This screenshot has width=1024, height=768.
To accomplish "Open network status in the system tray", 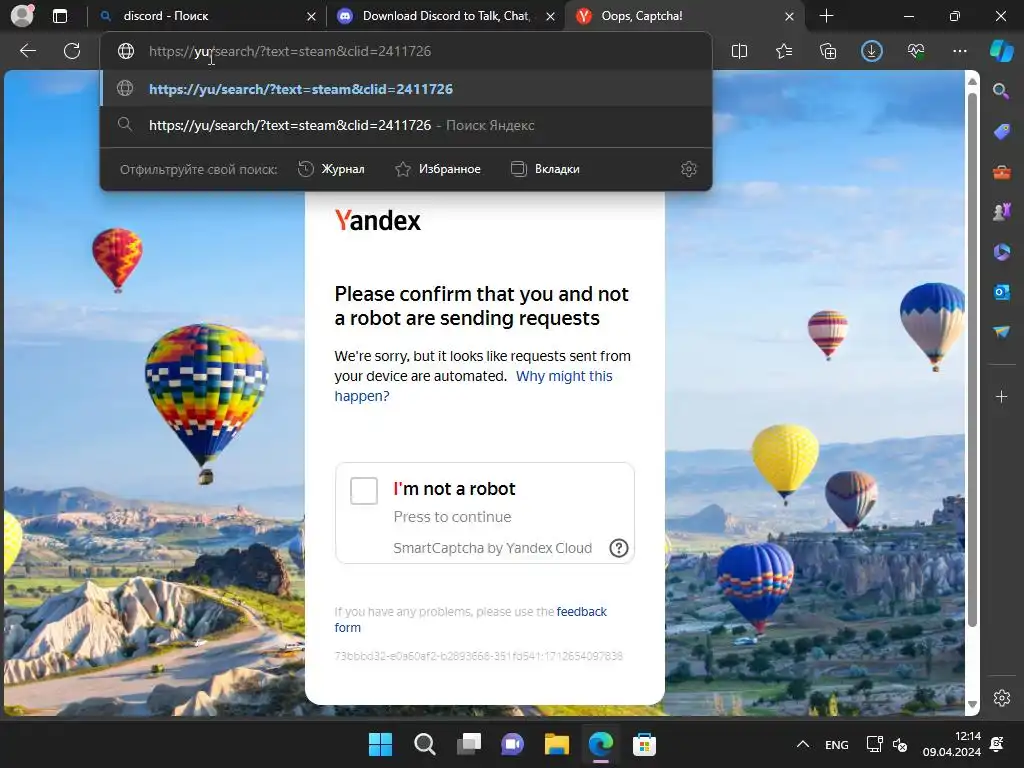I will point(874,744).
